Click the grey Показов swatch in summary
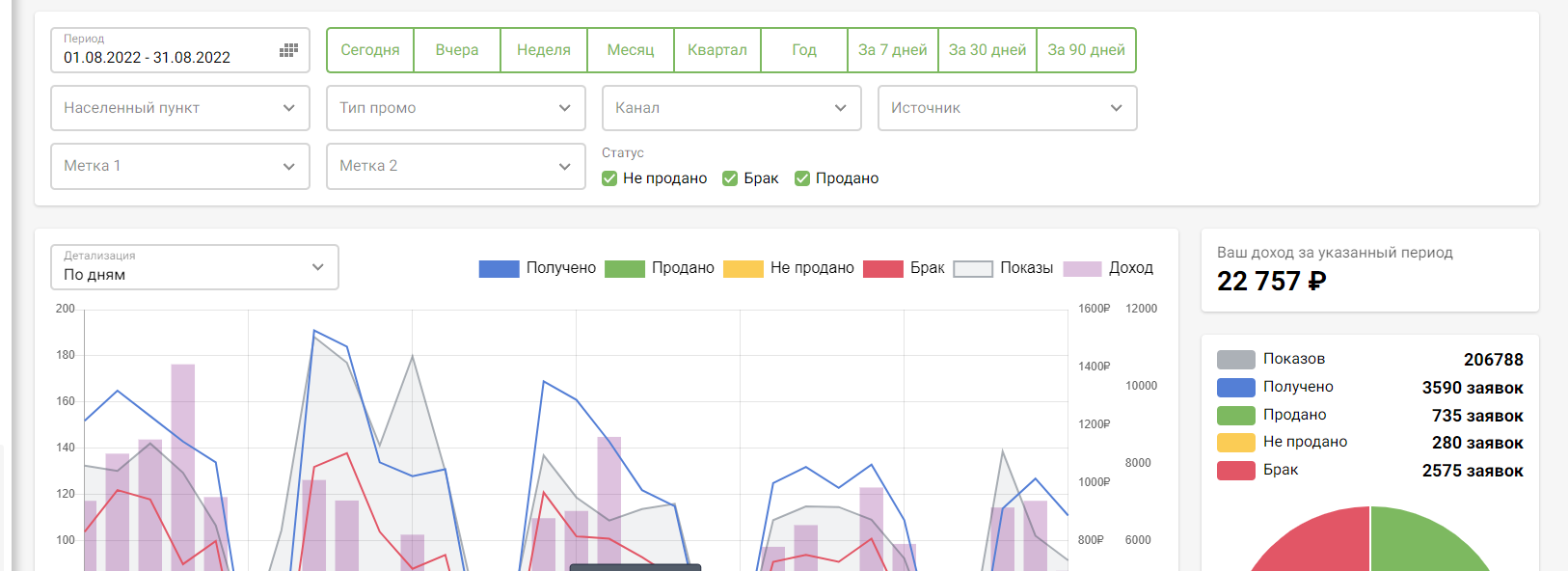 (1236, 360)
